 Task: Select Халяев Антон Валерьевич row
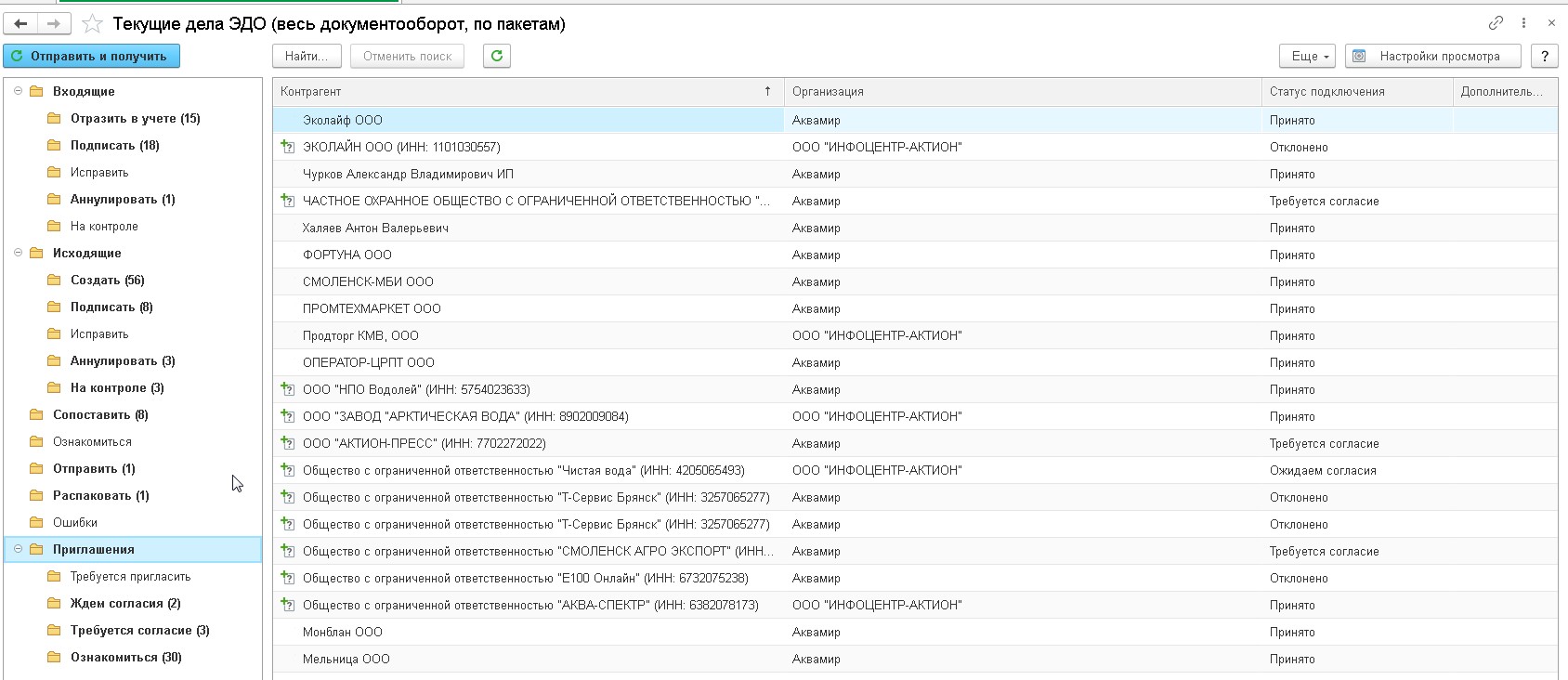pos(915,228)
